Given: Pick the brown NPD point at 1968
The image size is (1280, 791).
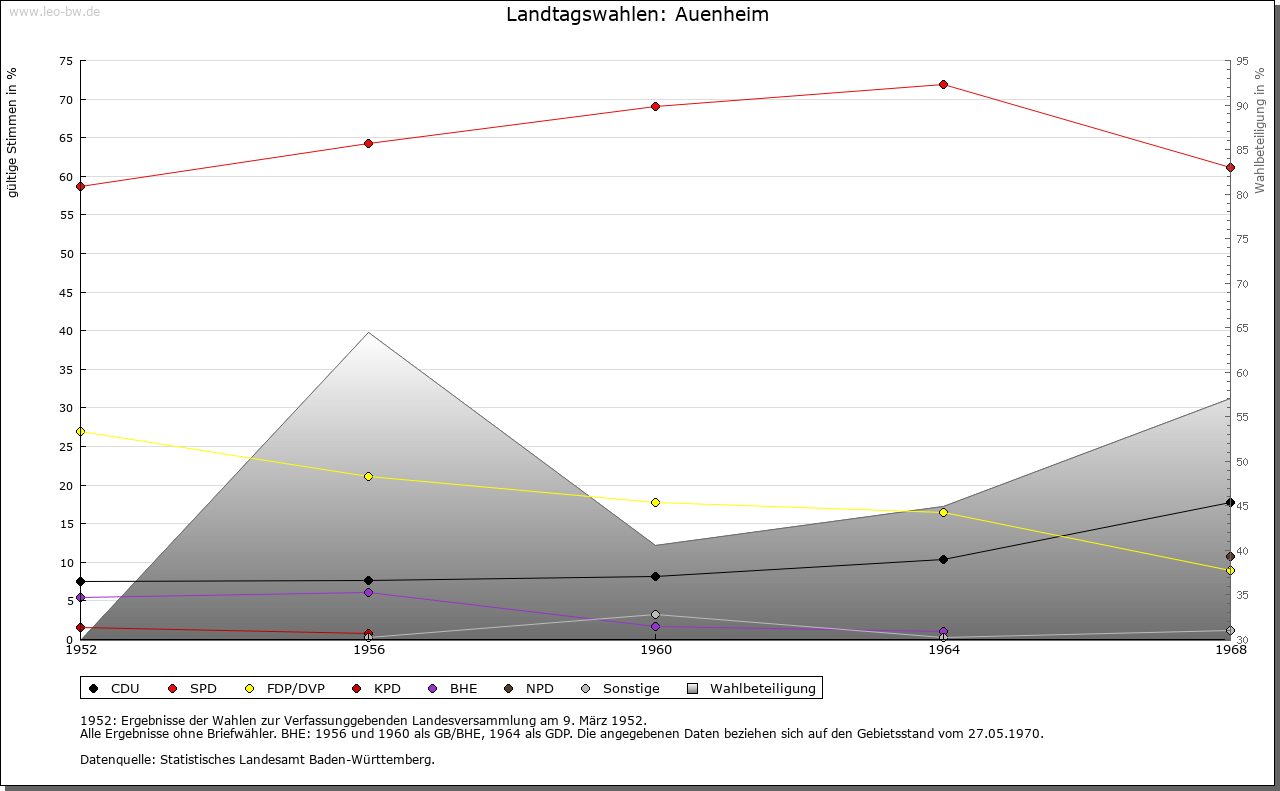Looking at the screenshot, I should point(1230,556).
